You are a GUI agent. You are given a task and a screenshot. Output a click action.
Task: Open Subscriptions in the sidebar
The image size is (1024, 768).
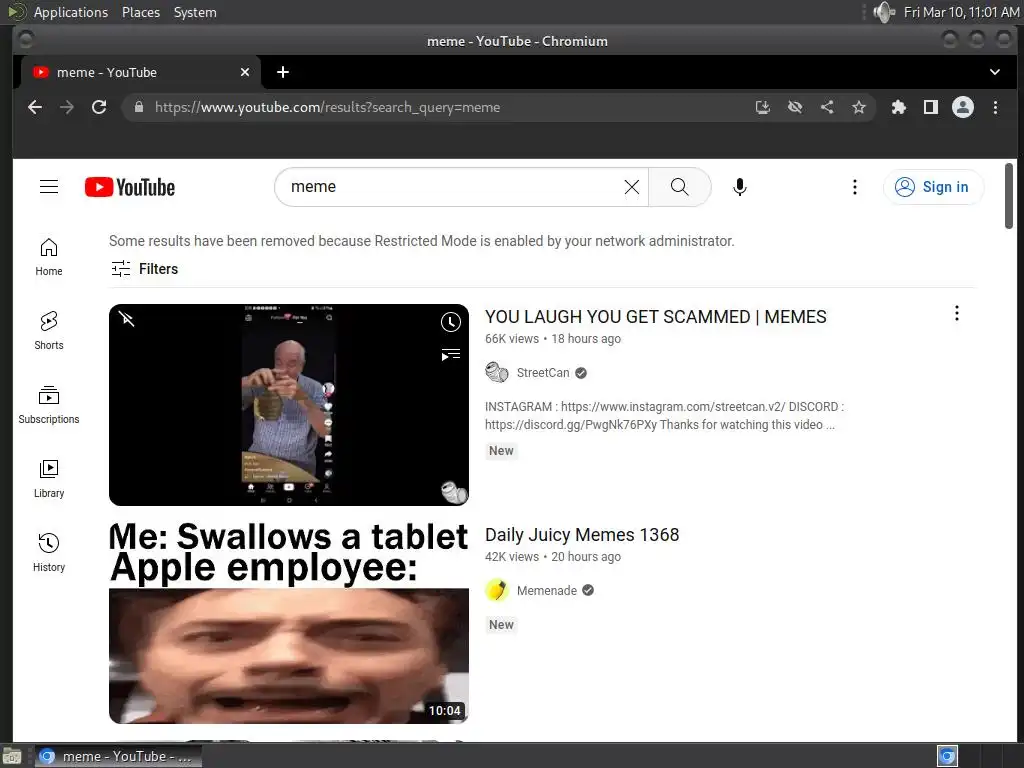(x=49, y=405)
